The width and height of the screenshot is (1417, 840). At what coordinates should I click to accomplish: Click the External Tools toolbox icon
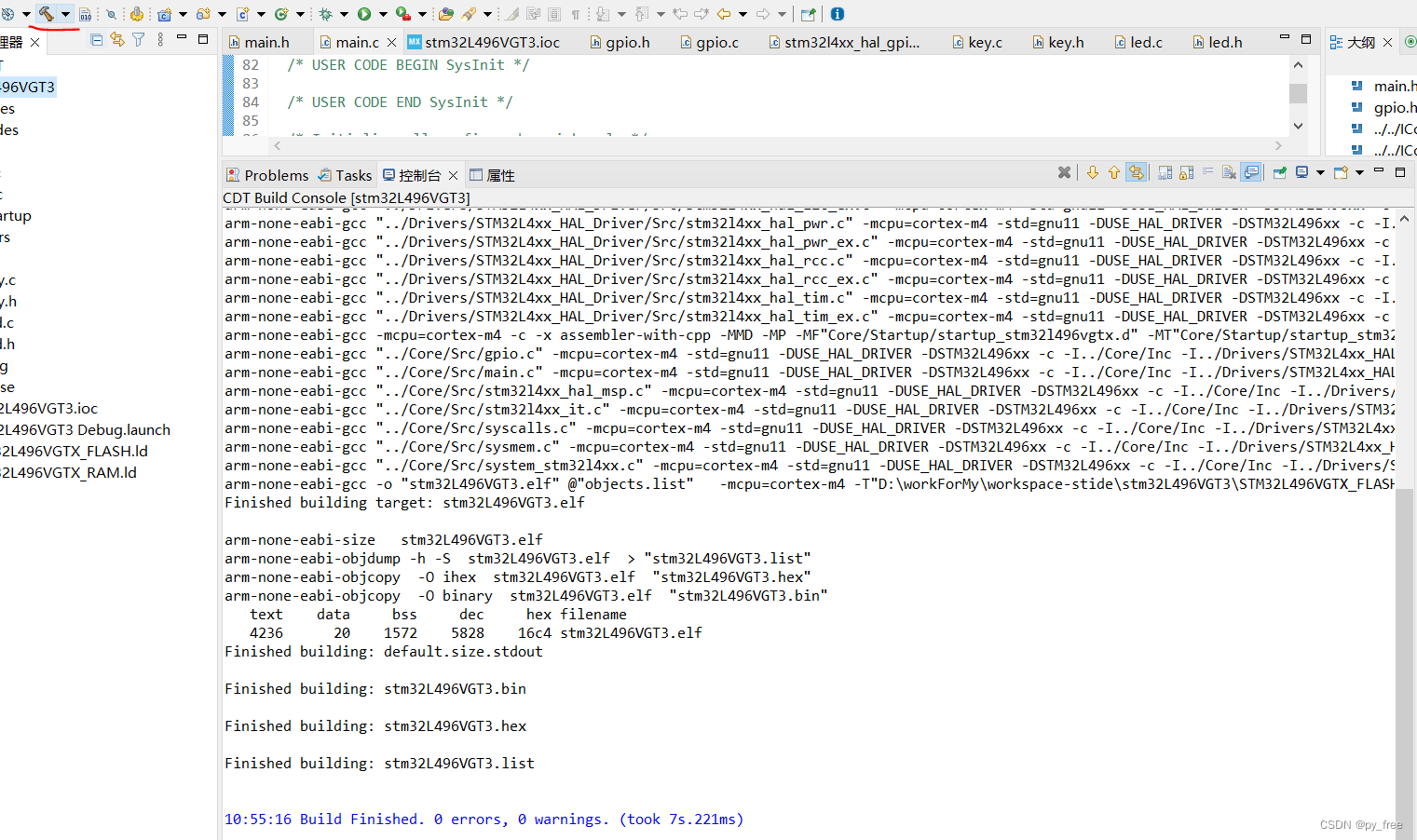coord(402,14)
